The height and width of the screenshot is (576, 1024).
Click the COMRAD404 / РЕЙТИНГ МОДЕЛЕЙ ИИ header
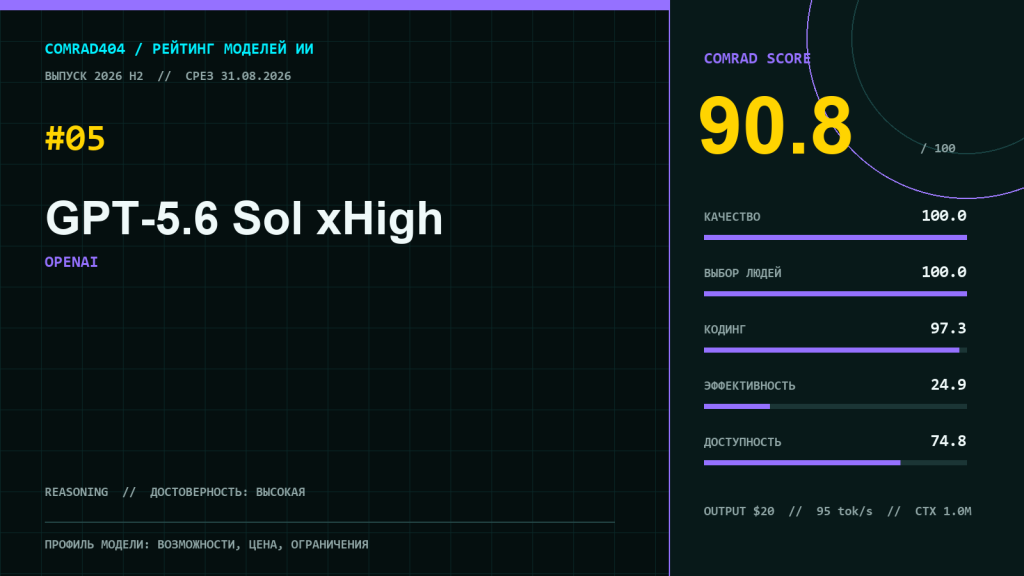(179, 49)
